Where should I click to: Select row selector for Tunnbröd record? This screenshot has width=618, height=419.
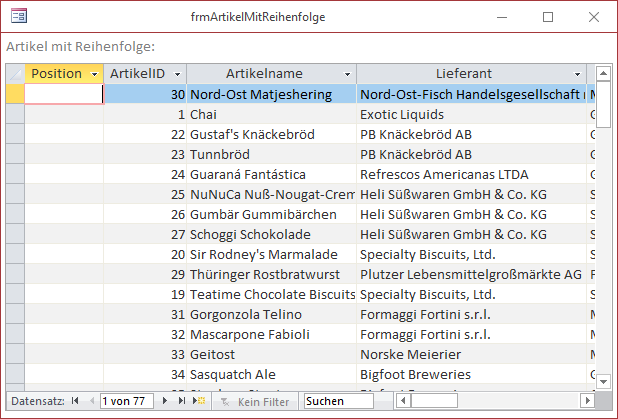[15, 155]
